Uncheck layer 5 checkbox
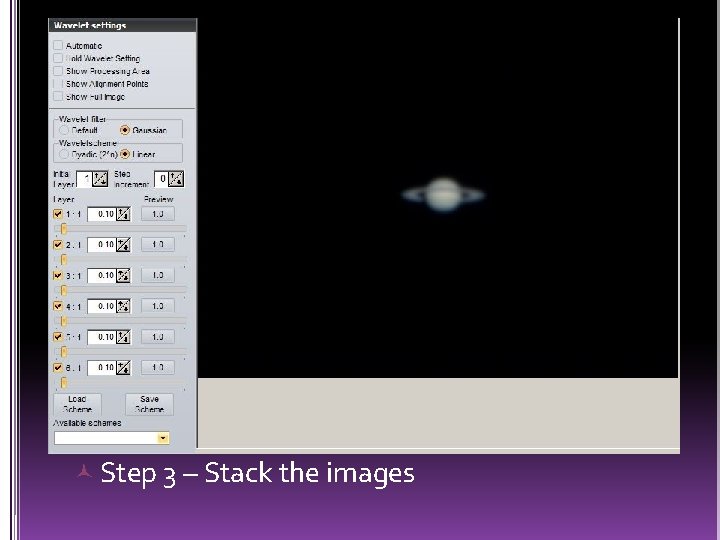This screenshot has height=540, width=720. 58,337
